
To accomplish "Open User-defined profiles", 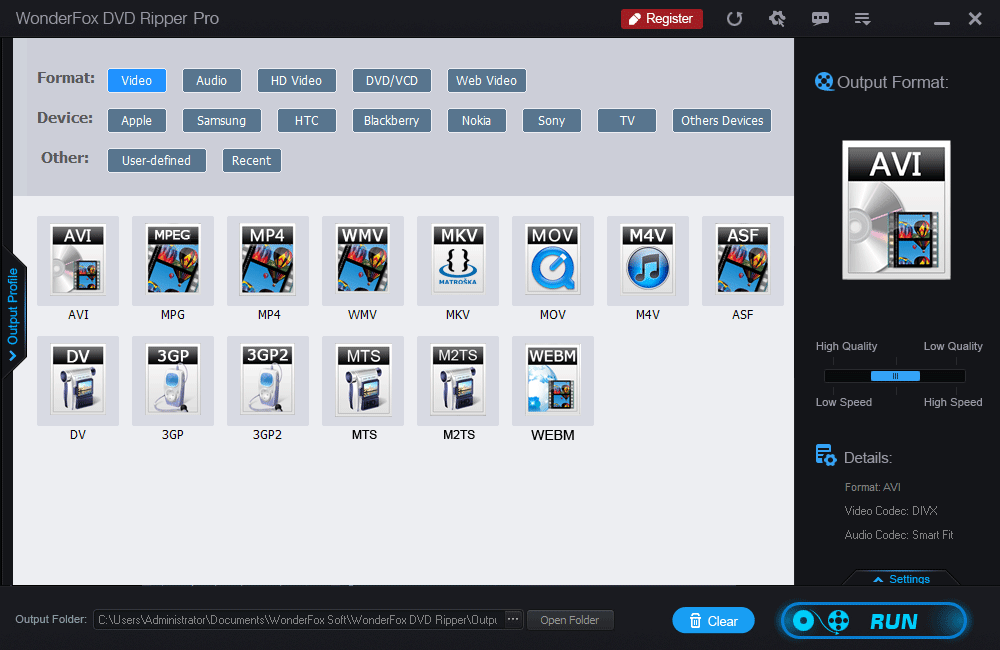I will 156,161.
